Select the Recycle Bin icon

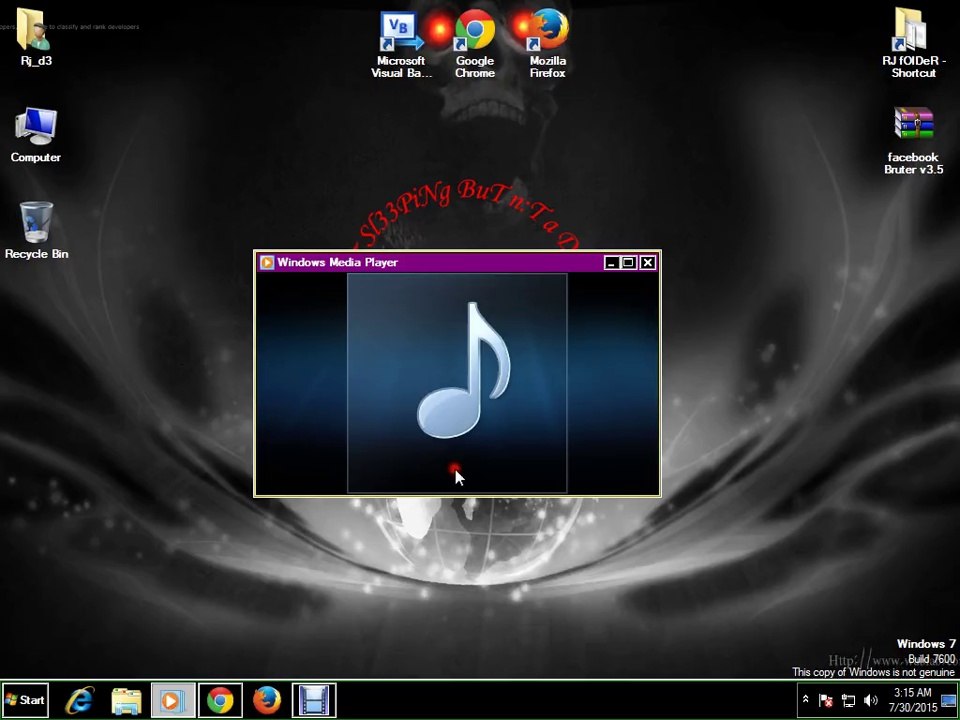coord(36,230)
